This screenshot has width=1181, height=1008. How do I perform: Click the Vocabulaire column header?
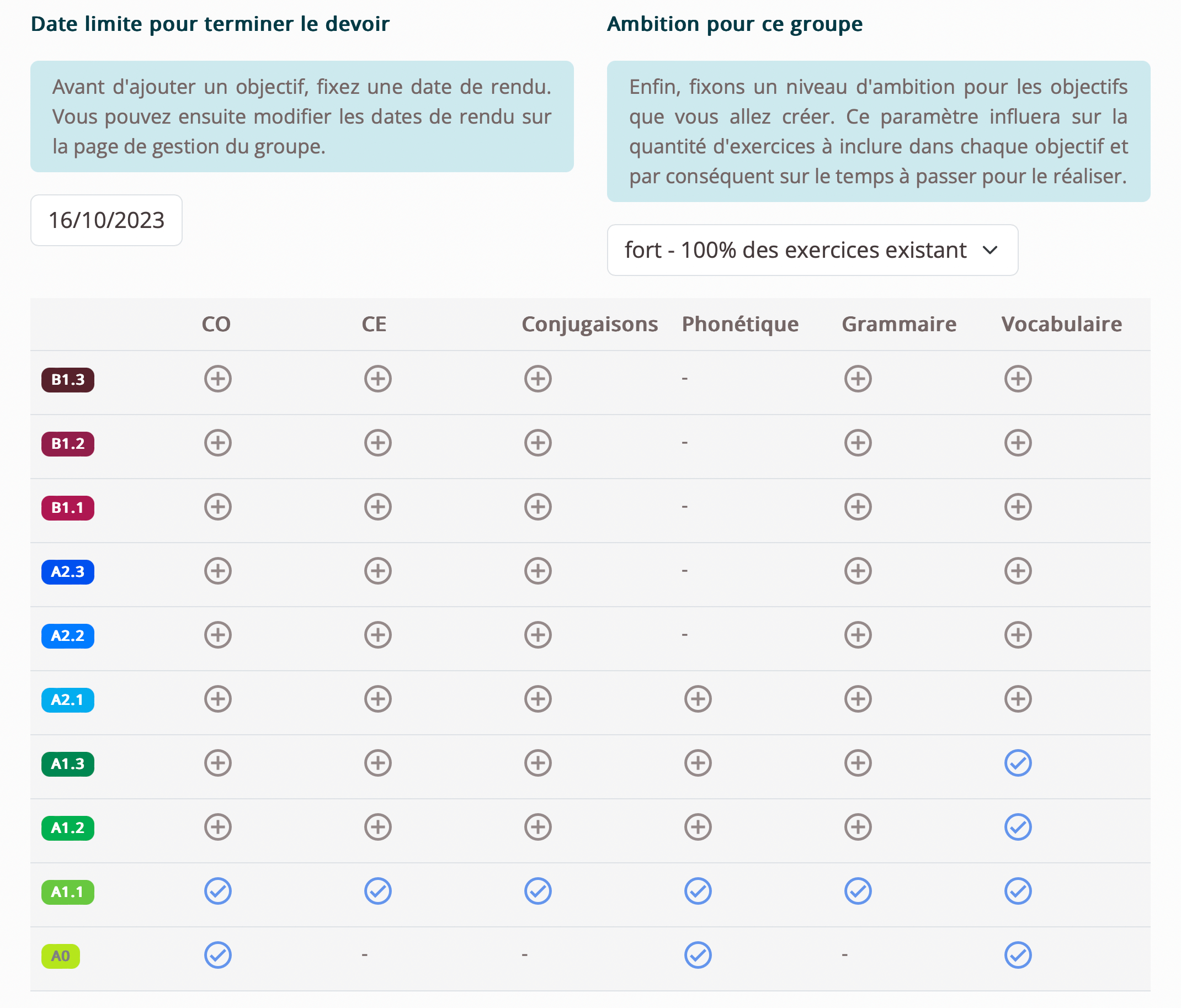pos(1061,324)
